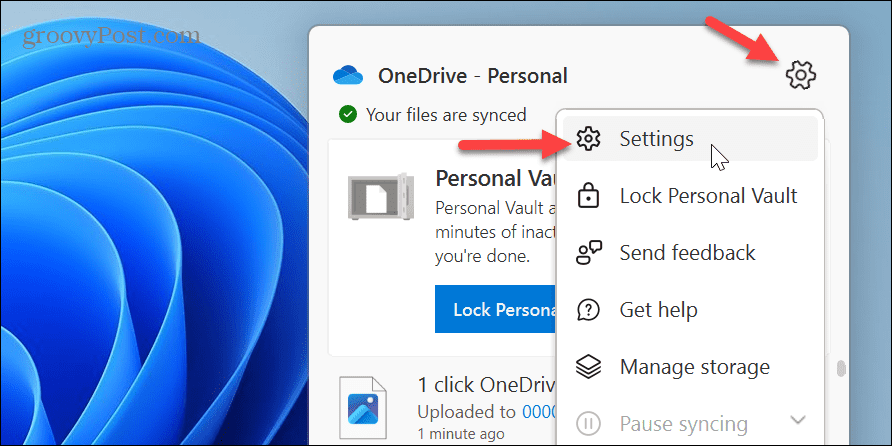Click the '1 minute ago' timestamp

click(x=461, y=433)
